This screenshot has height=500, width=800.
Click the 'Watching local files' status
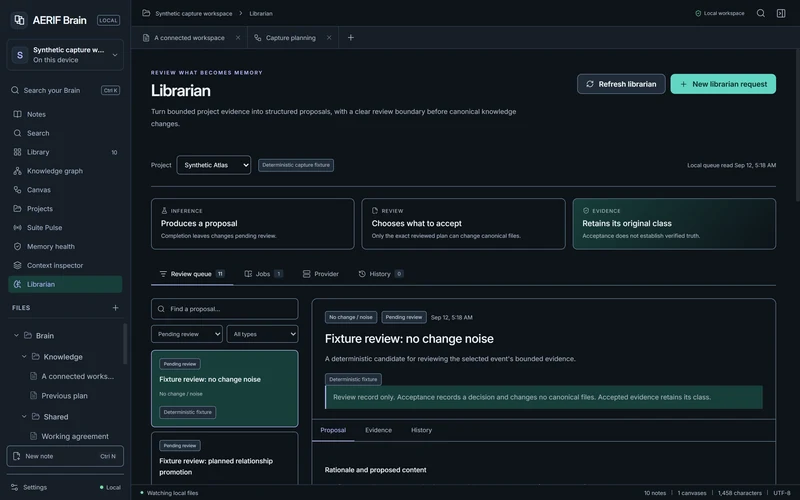tap(169, 493)
